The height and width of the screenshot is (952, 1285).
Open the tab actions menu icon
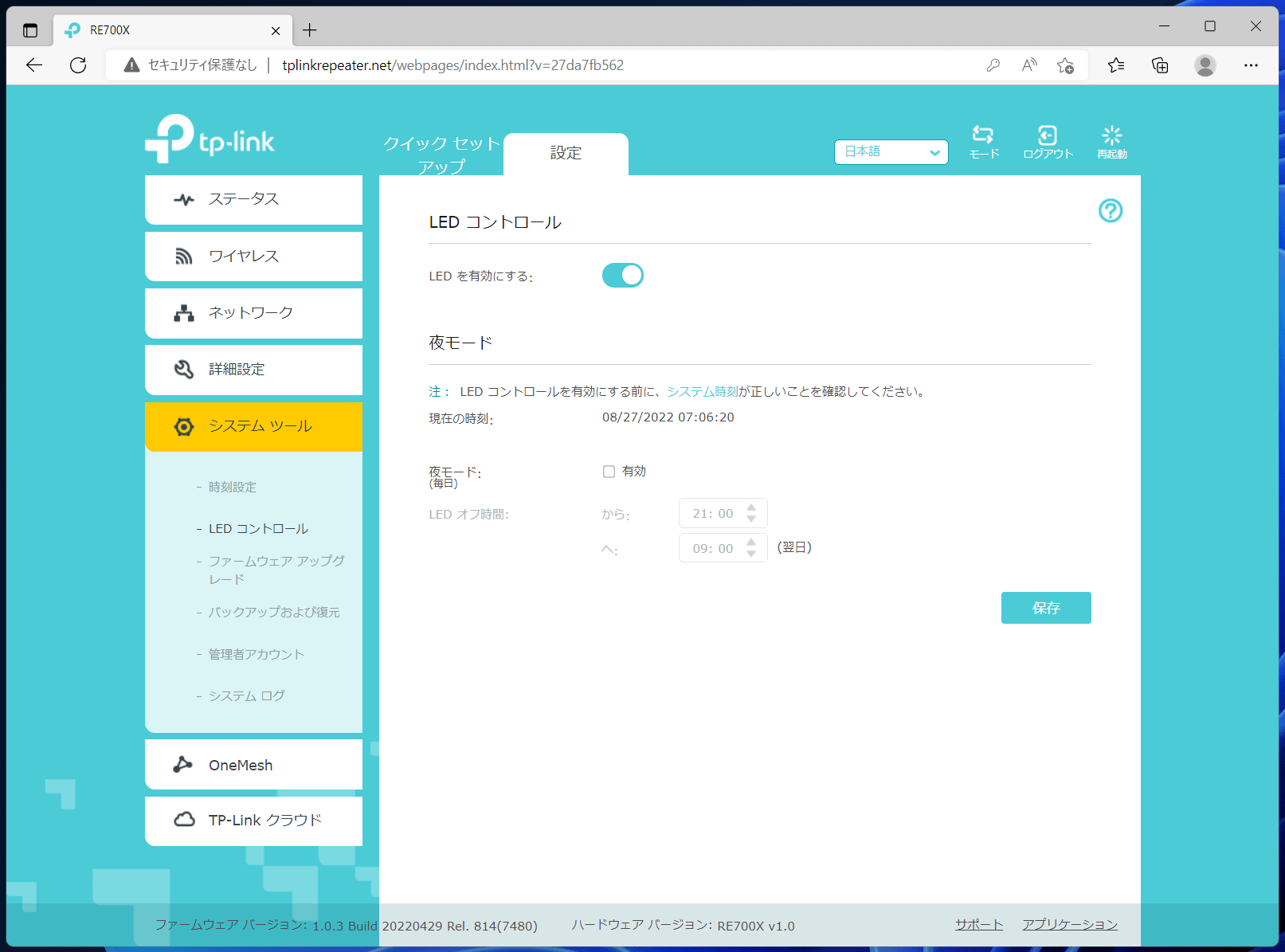point(30,30)
